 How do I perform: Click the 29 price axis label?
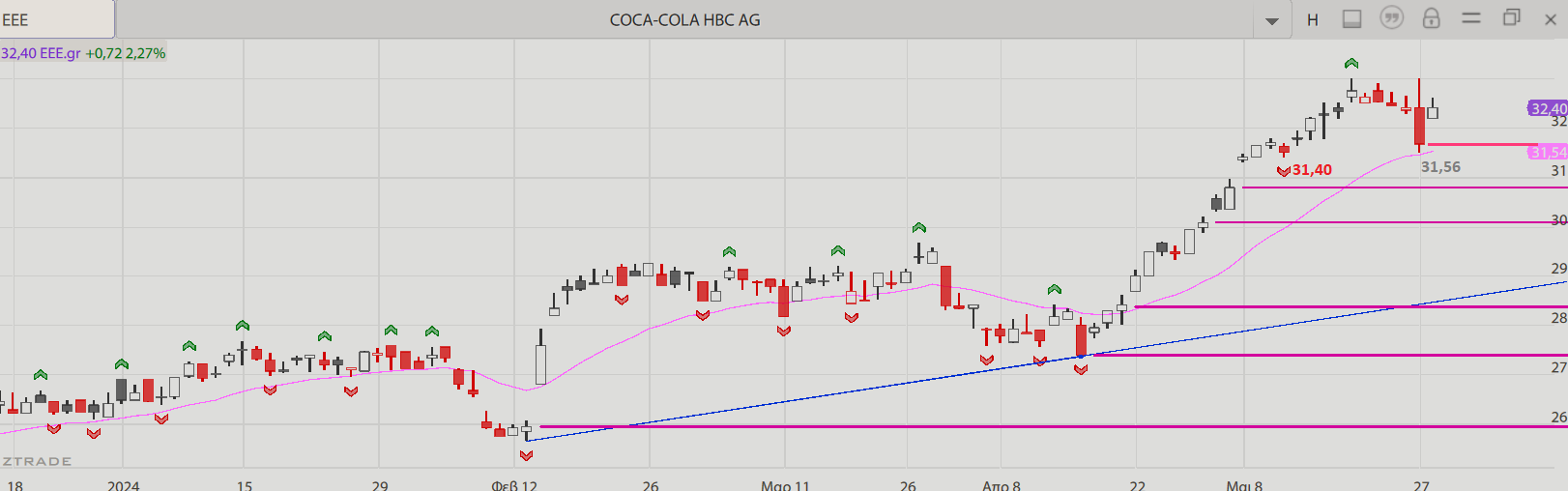[1558, 269]
